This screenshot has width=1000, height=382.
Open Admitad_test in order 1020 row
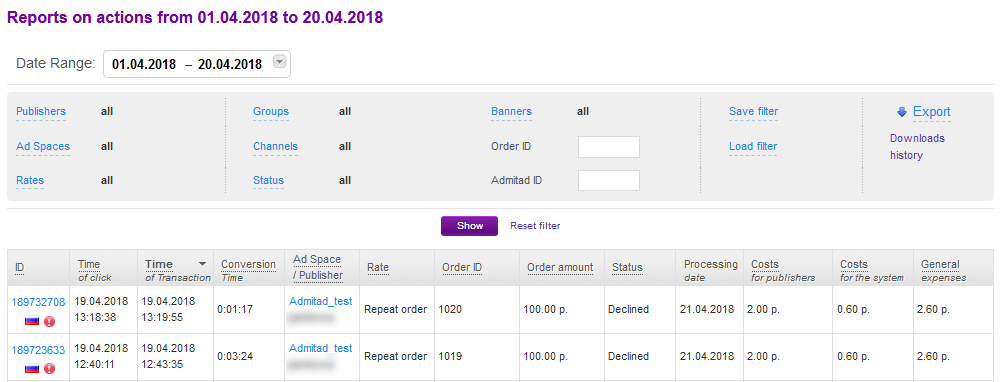coord(321,301)
